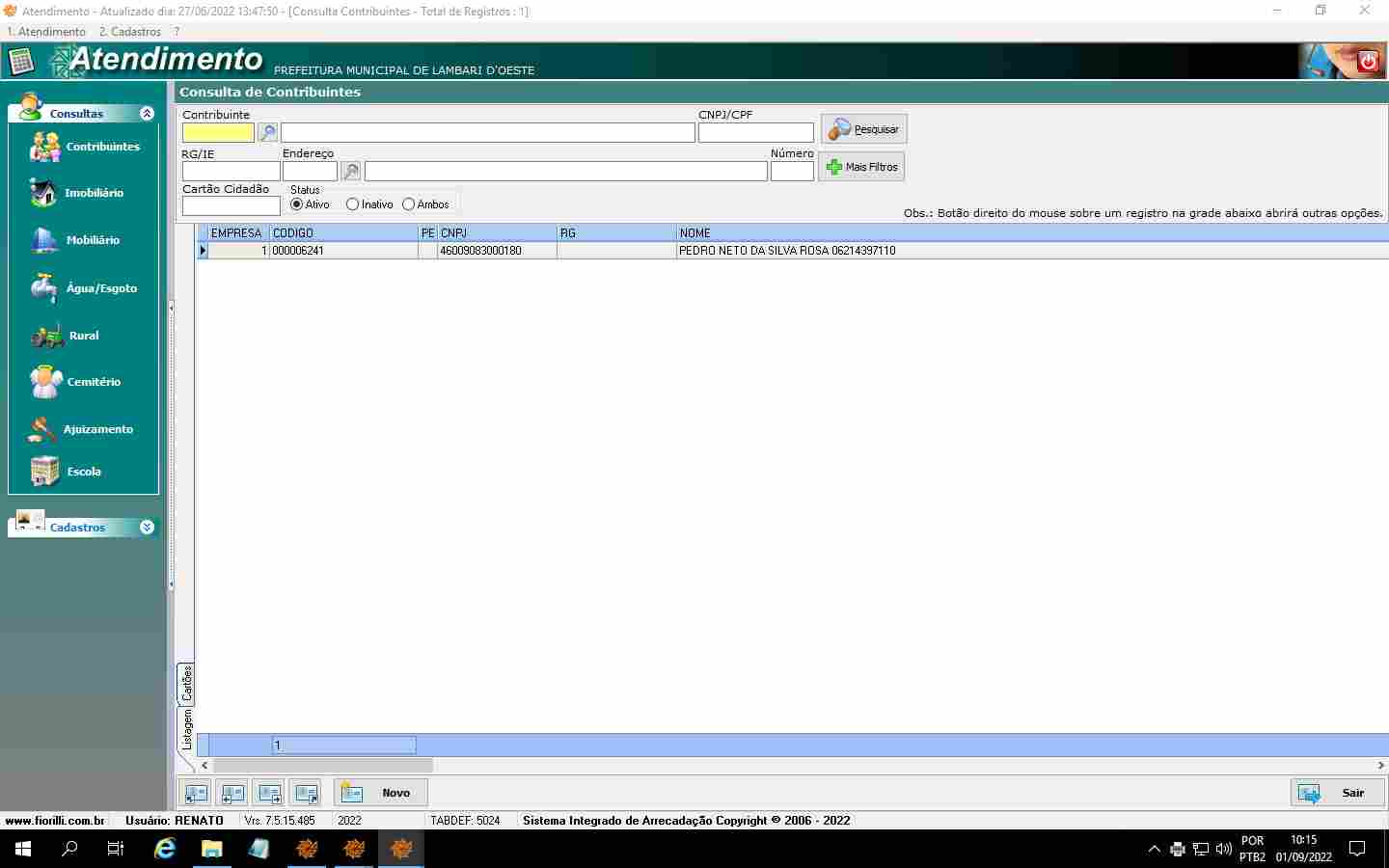
Task: Choose the Ambos status option
Action: pyautogui.click(x=409, y=204)
